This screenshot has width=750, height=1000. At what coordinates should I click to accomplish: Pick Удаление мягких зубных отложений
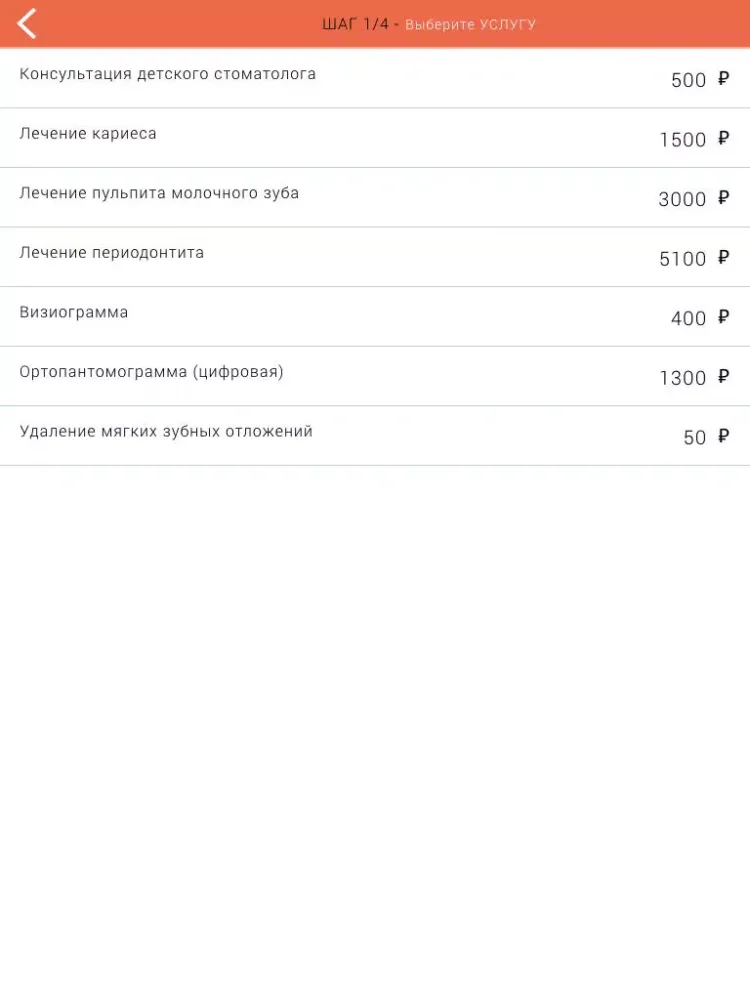(375, 436)
